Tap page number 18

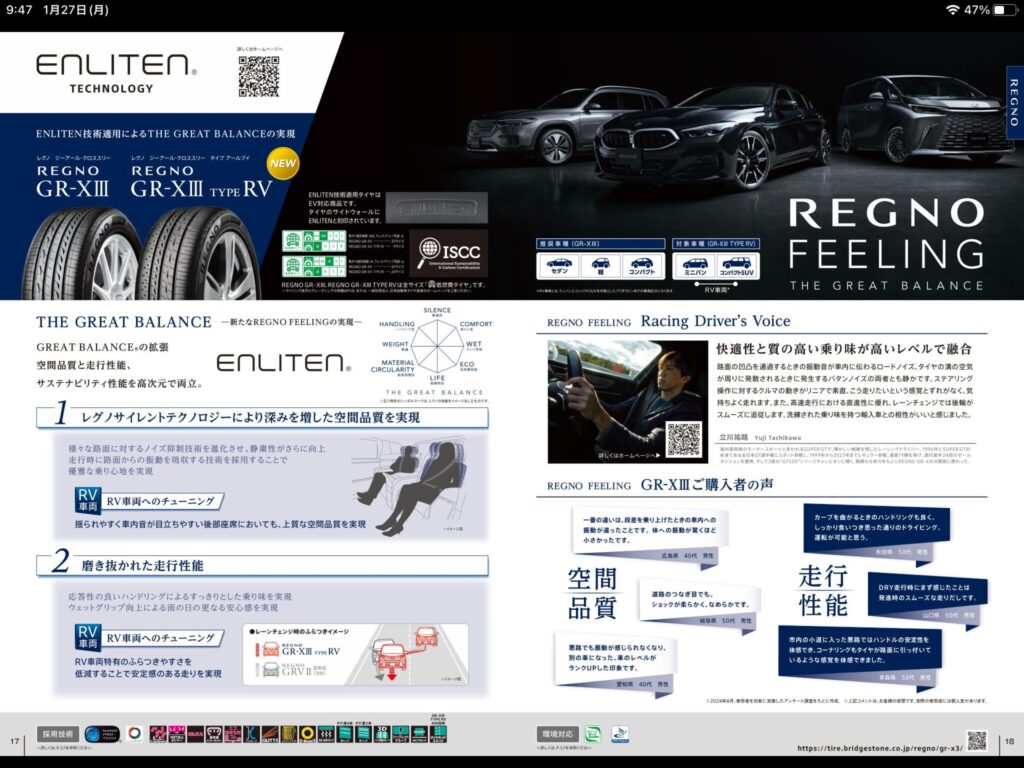coord(1010,741)
